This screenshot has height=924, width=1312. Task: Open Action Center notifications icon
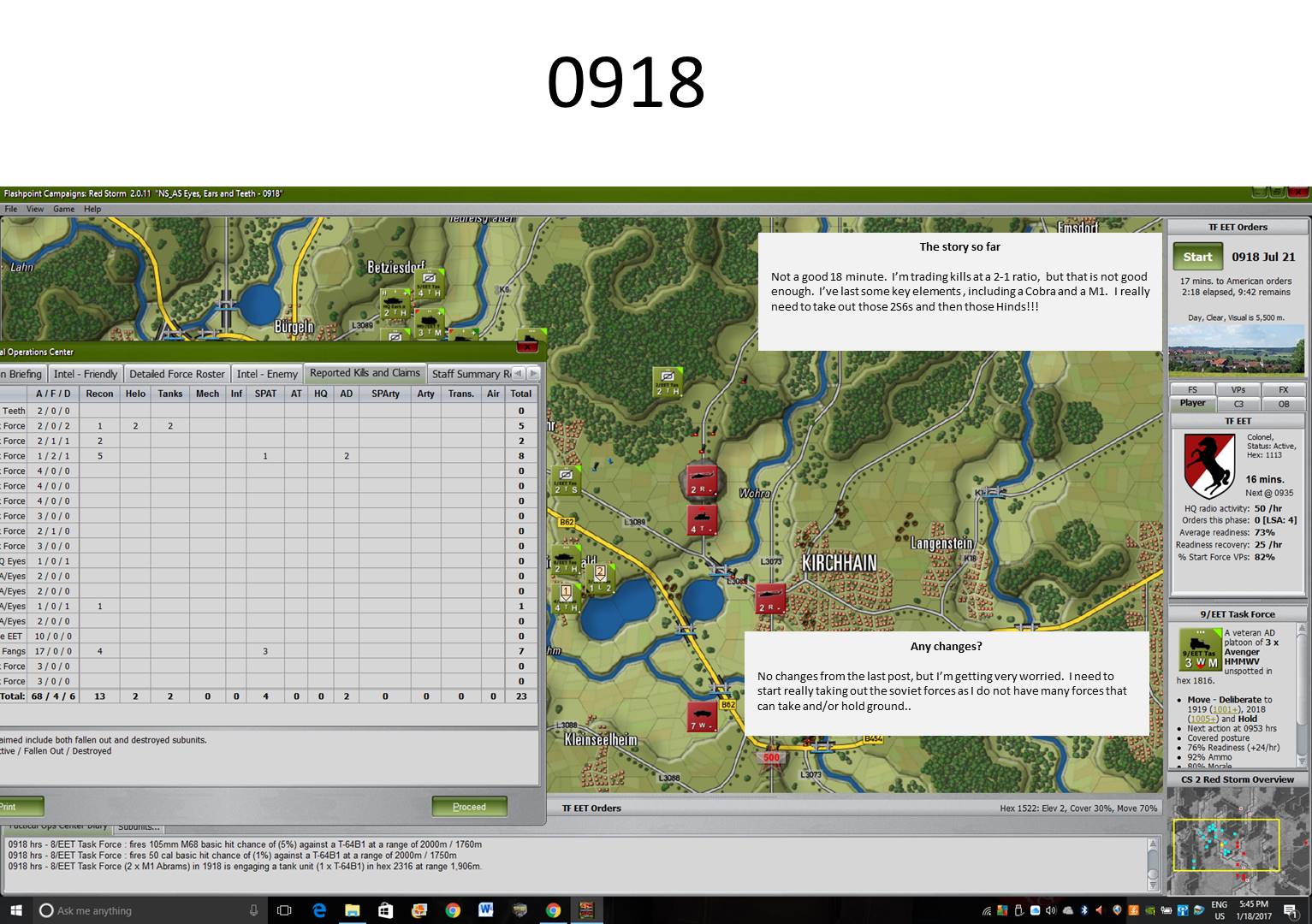pos(1290,910)
